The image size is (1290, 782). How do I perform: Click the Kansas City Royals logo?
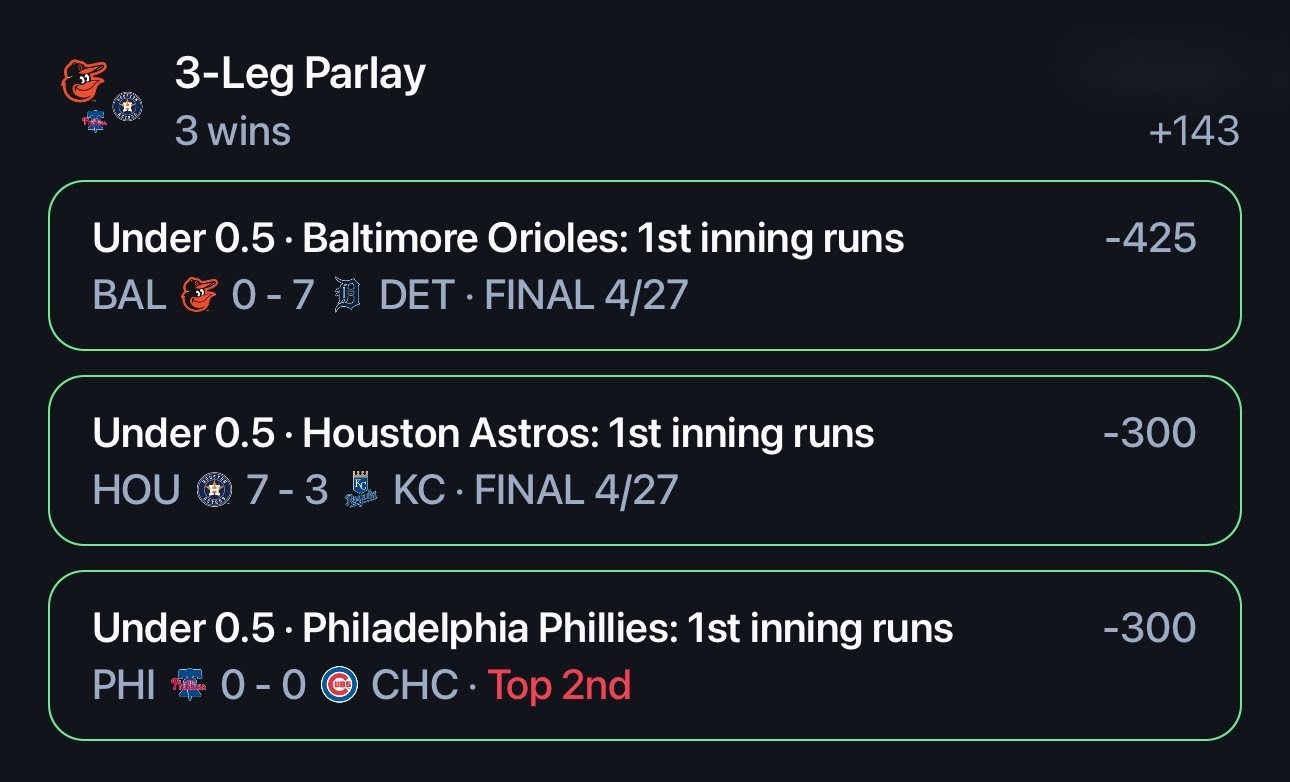(x=361, y=491)
